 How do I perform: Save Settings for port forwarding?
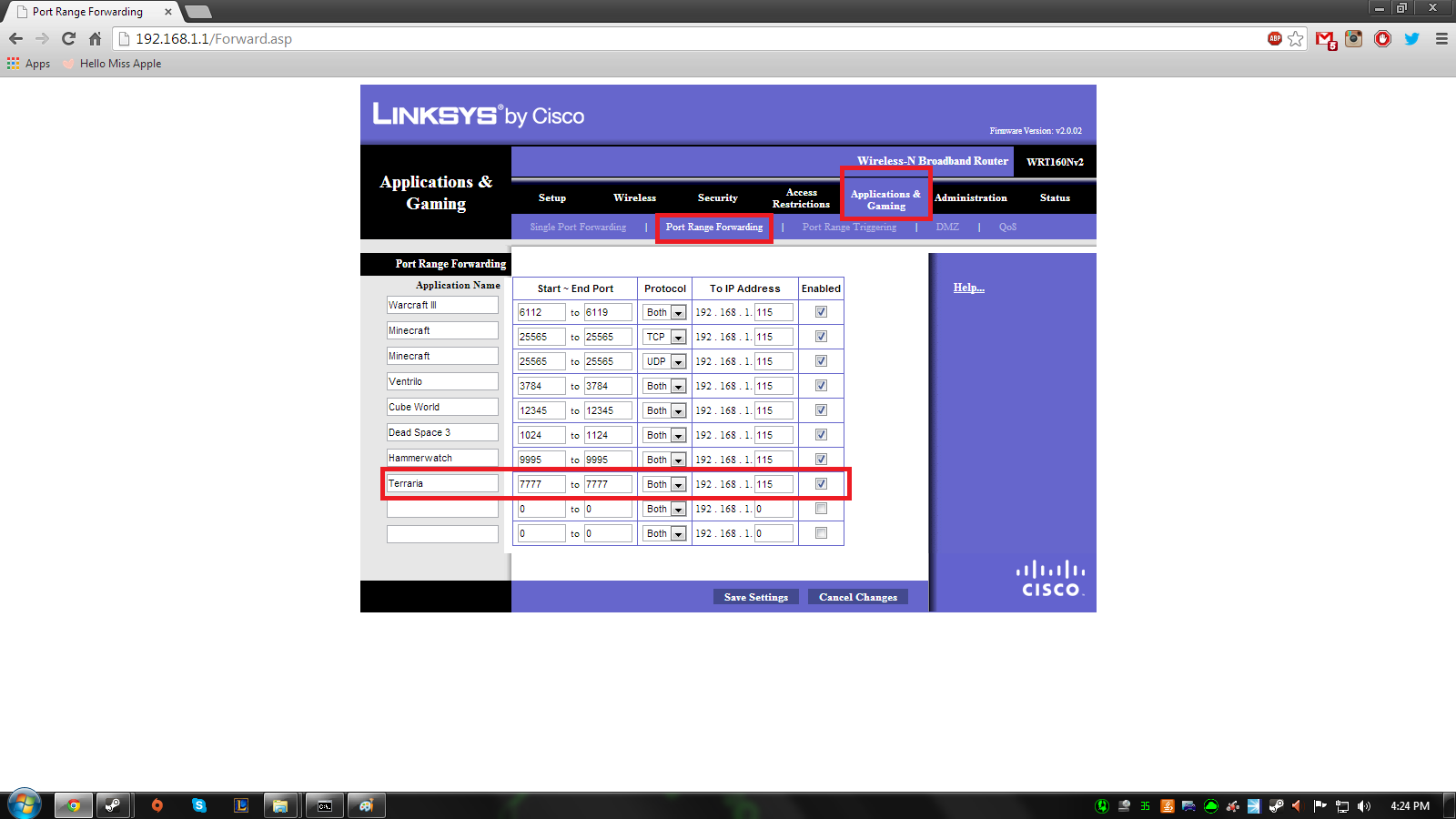click(756, 597)
